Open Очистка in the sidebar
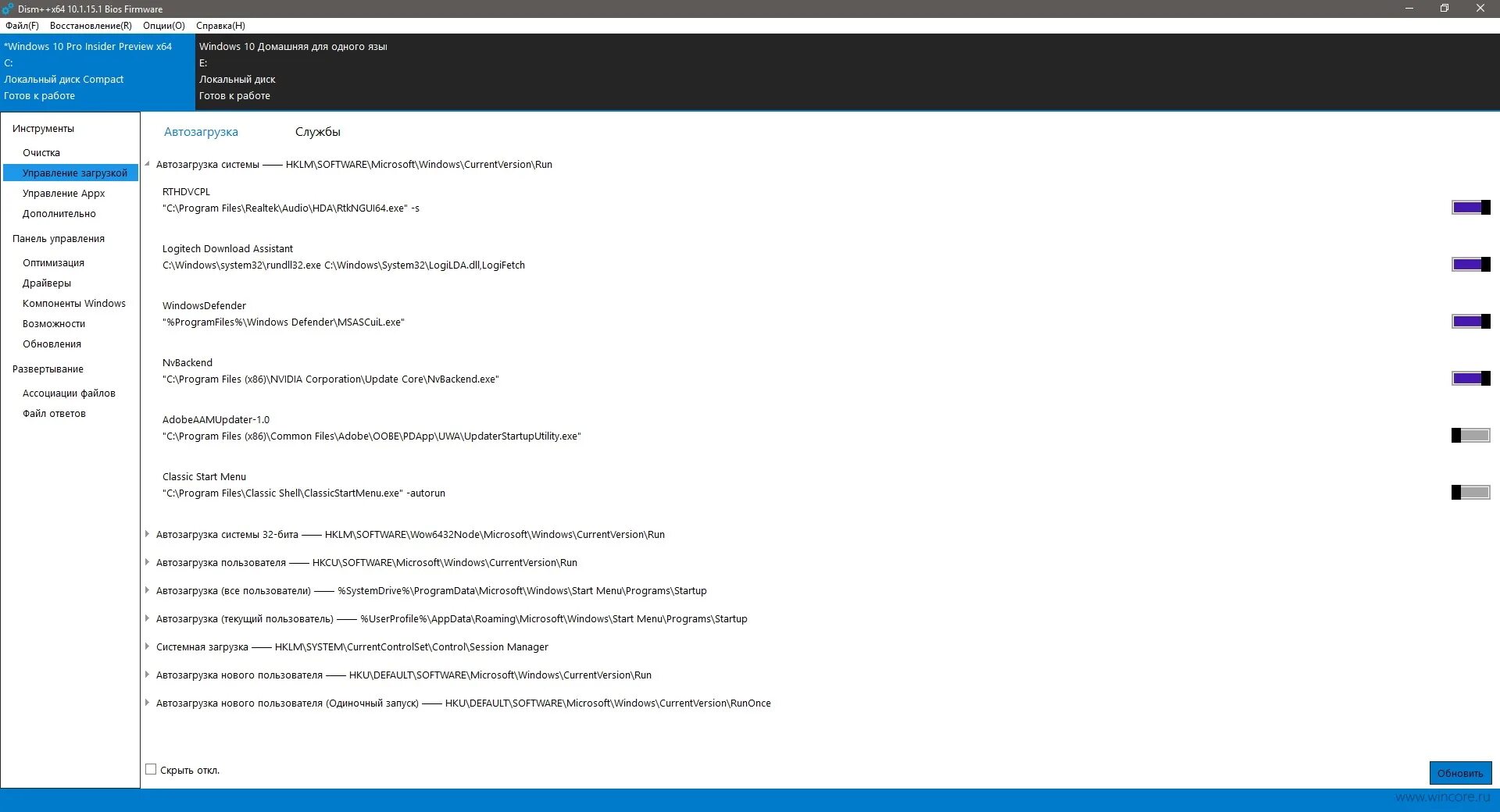Screen dimensions: 1500x812 point(41,153)
